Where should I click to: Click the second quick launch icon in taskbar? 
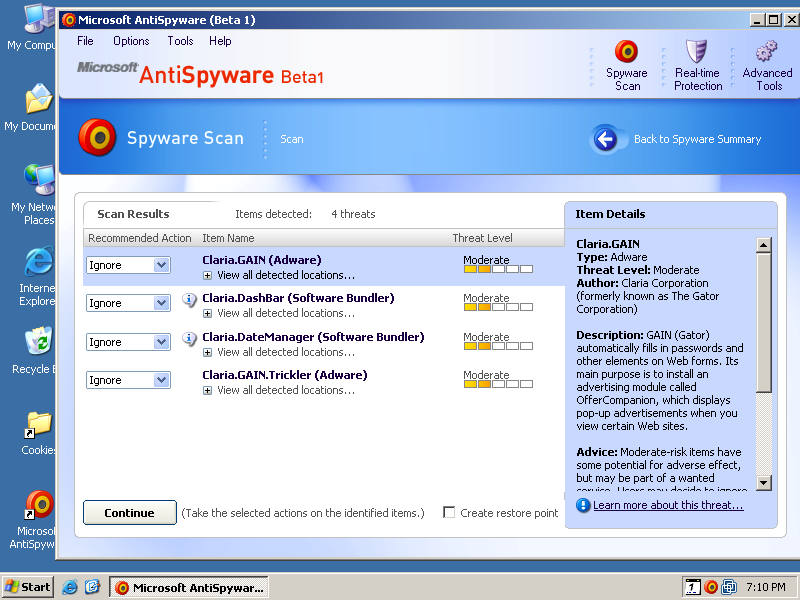click(x=92, y=587)
